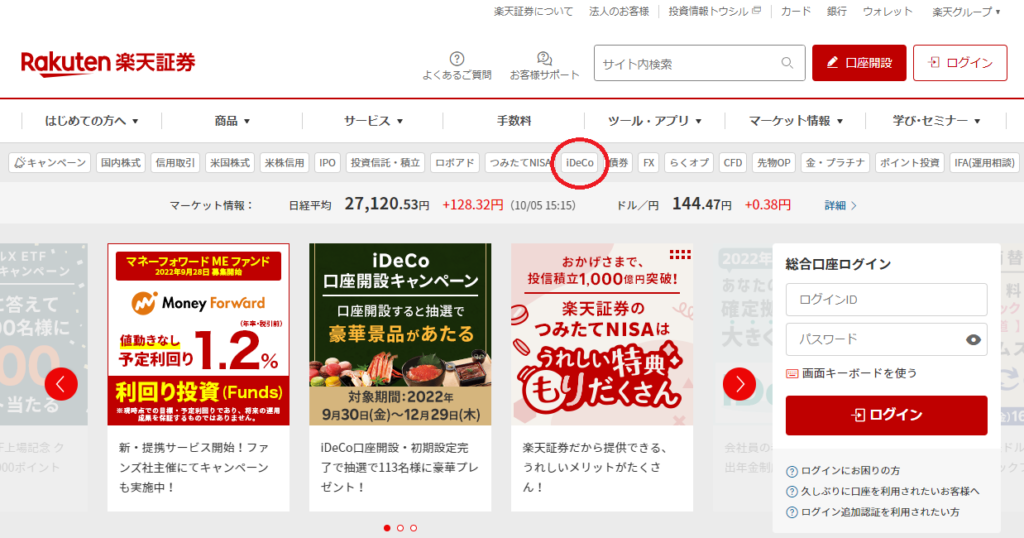
Task: Select the second carousel dot
Action: 400,528
